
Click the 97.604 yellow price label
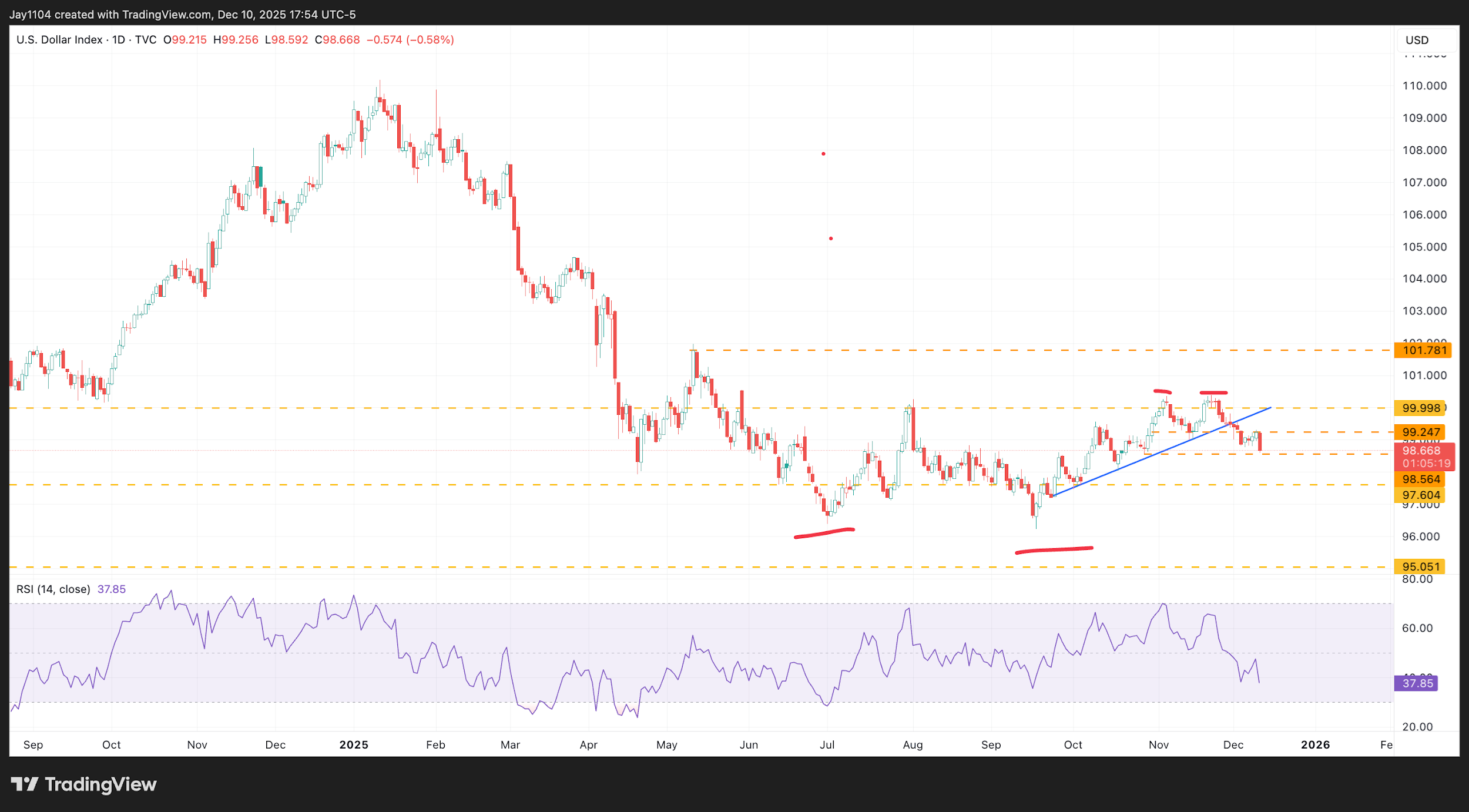click(1421, 495)
